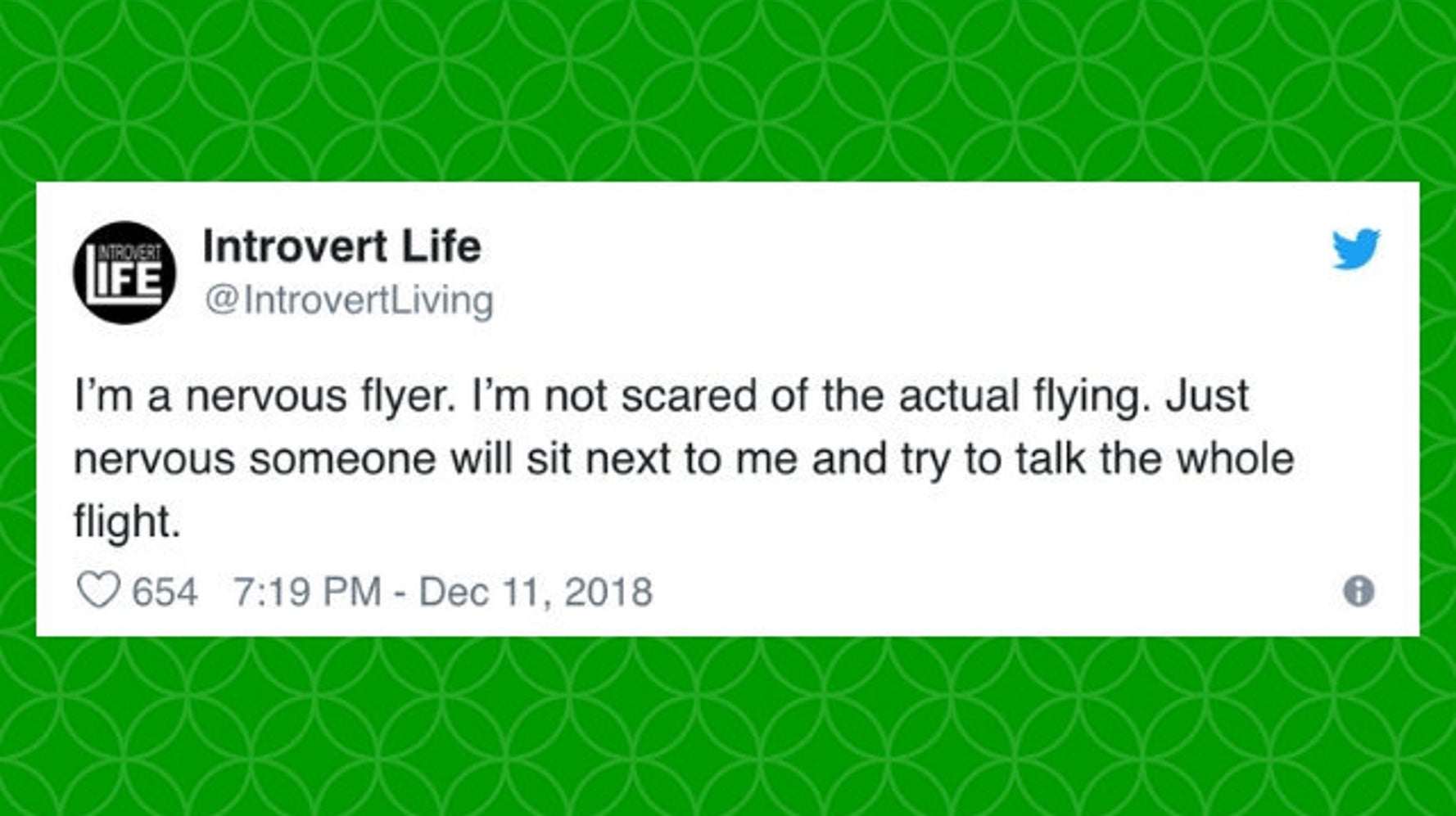Select the tweet text about nervous flying

655,458
